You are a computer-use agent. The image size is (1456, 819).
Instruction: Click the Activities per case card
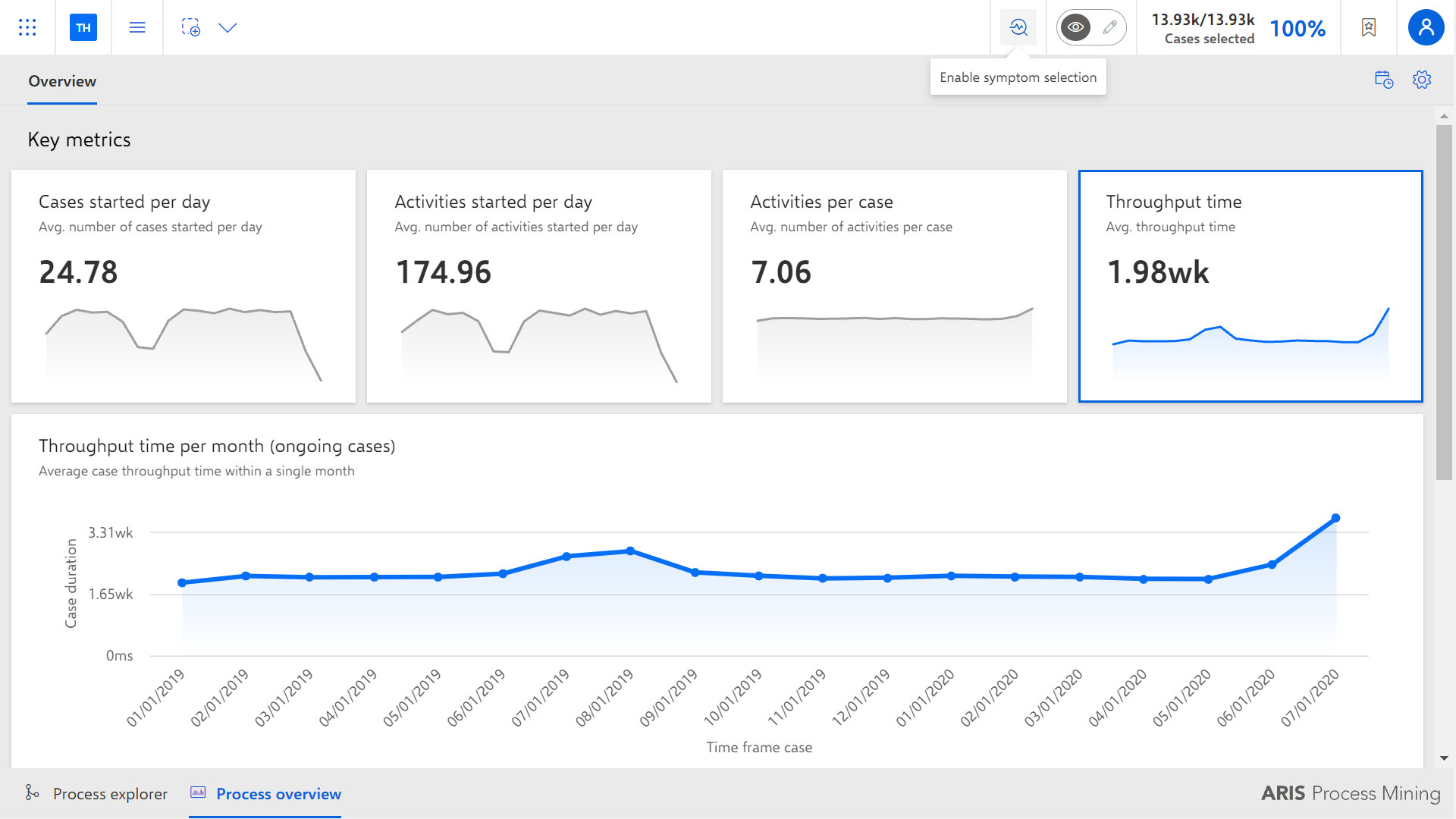point(895,286)
